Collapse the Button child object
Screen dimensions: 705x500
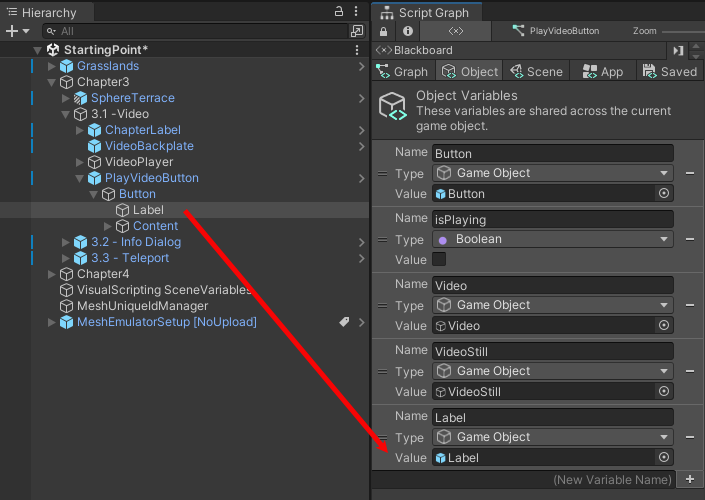point(94,195)
